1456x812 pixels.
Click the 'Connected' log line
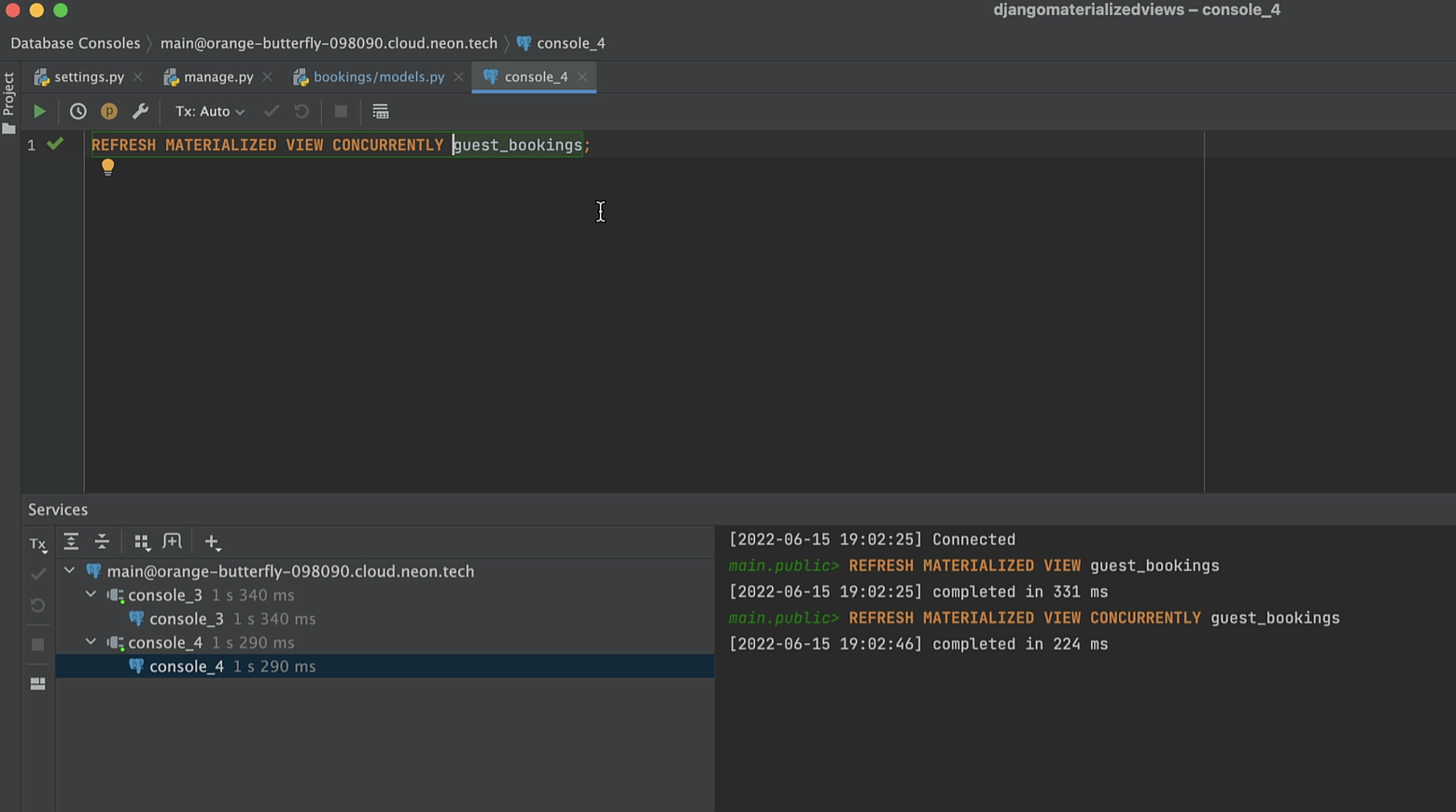coord(872,539)
